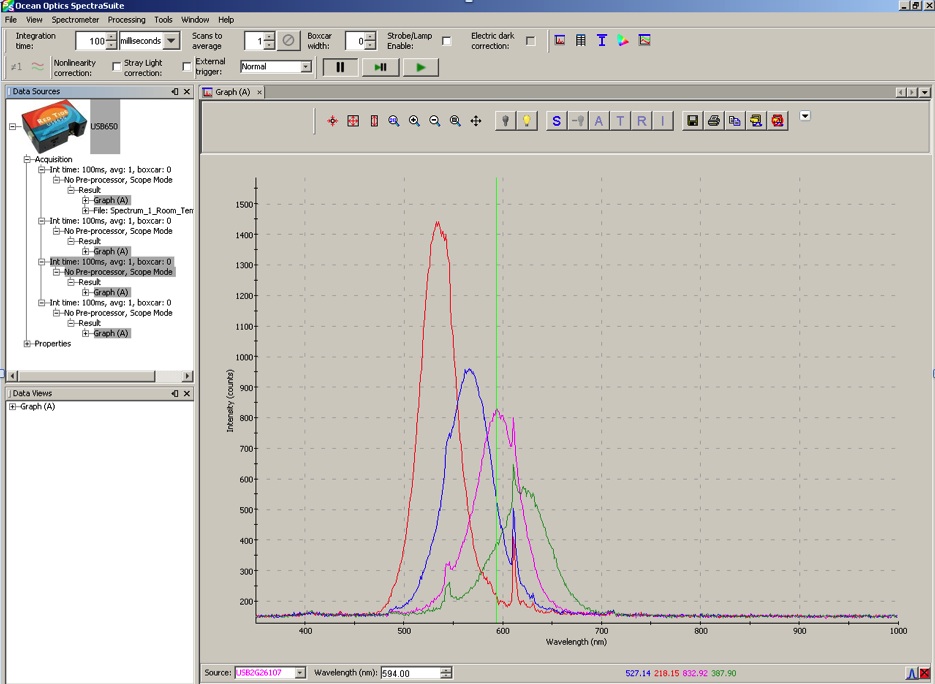Viewport: 935px width, 684px height.
Task: Open the integration time units dropdown
Action: (x=171, y=41)
